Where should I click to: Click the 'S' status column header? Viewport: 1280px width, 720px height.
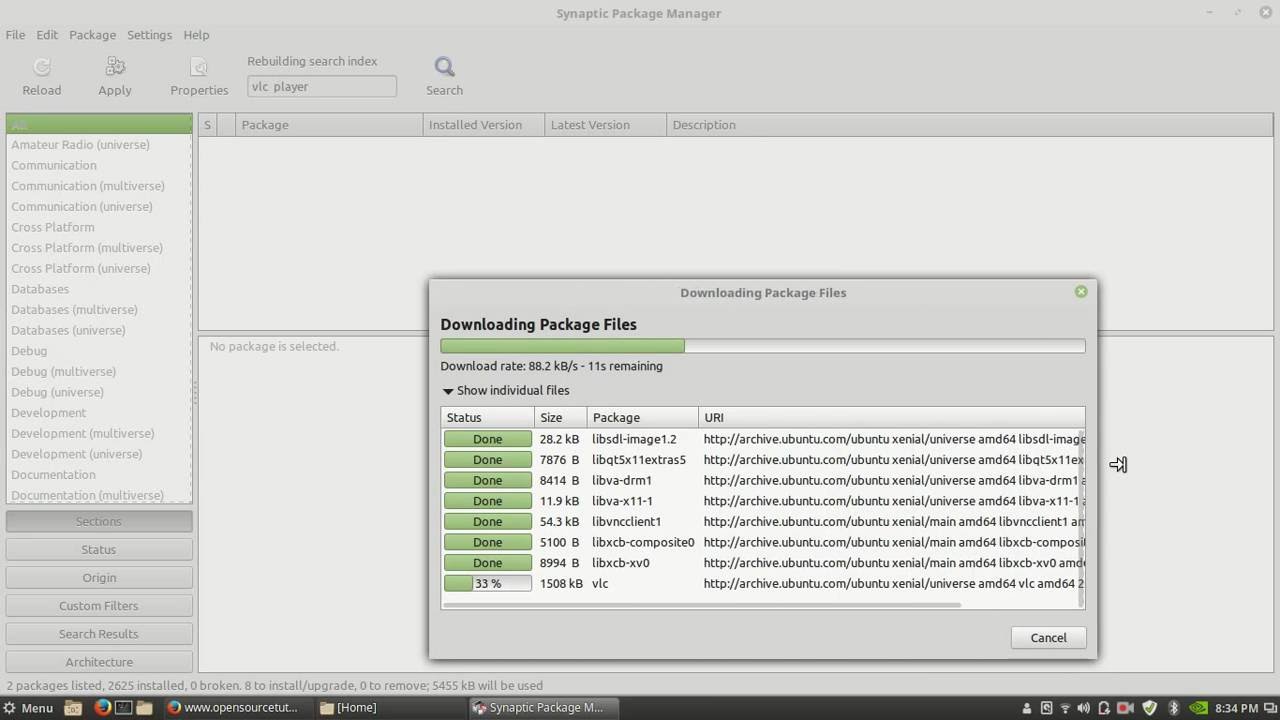207,125
